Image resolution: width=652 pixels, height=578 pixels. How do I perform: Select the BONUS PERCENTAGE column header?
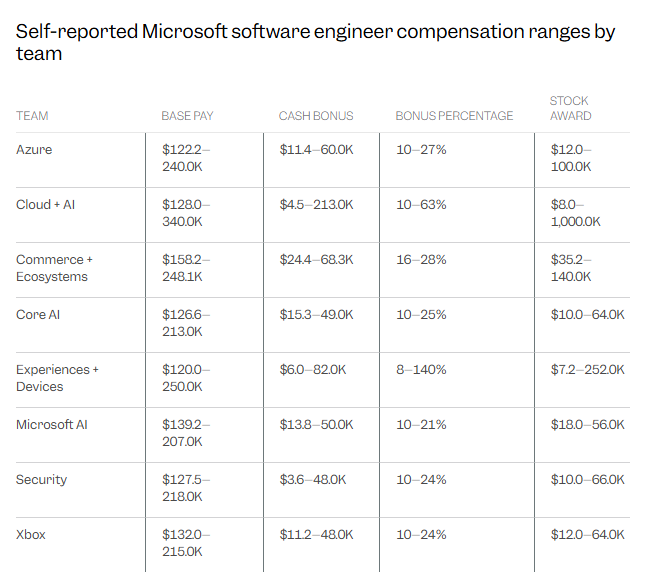click(454, 116)
